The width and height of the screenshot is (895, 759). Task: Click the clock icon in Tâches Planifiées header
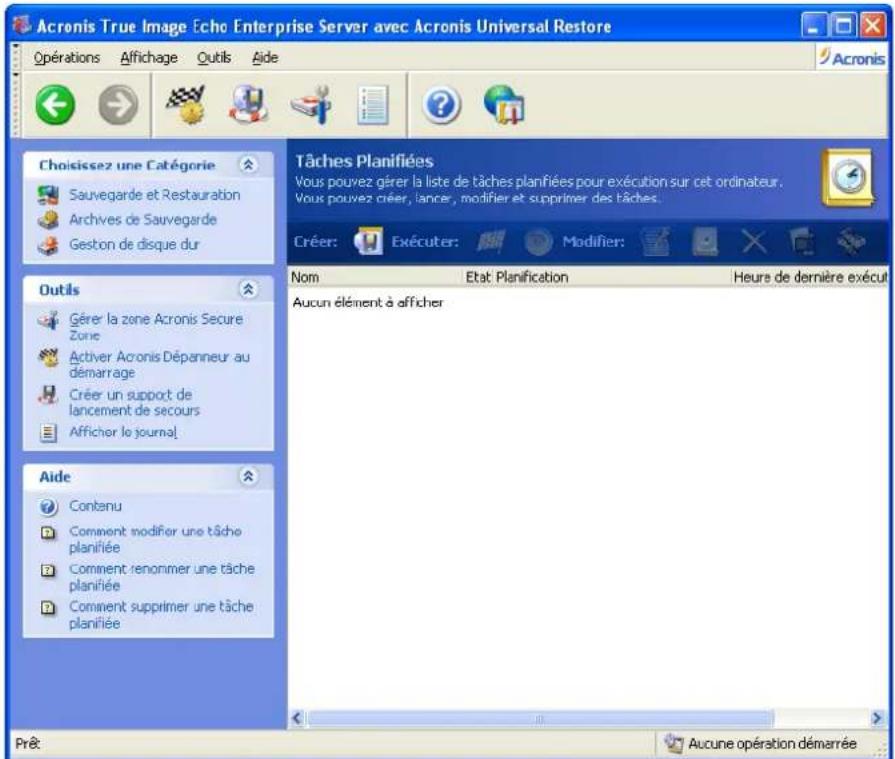pos(848,177)
